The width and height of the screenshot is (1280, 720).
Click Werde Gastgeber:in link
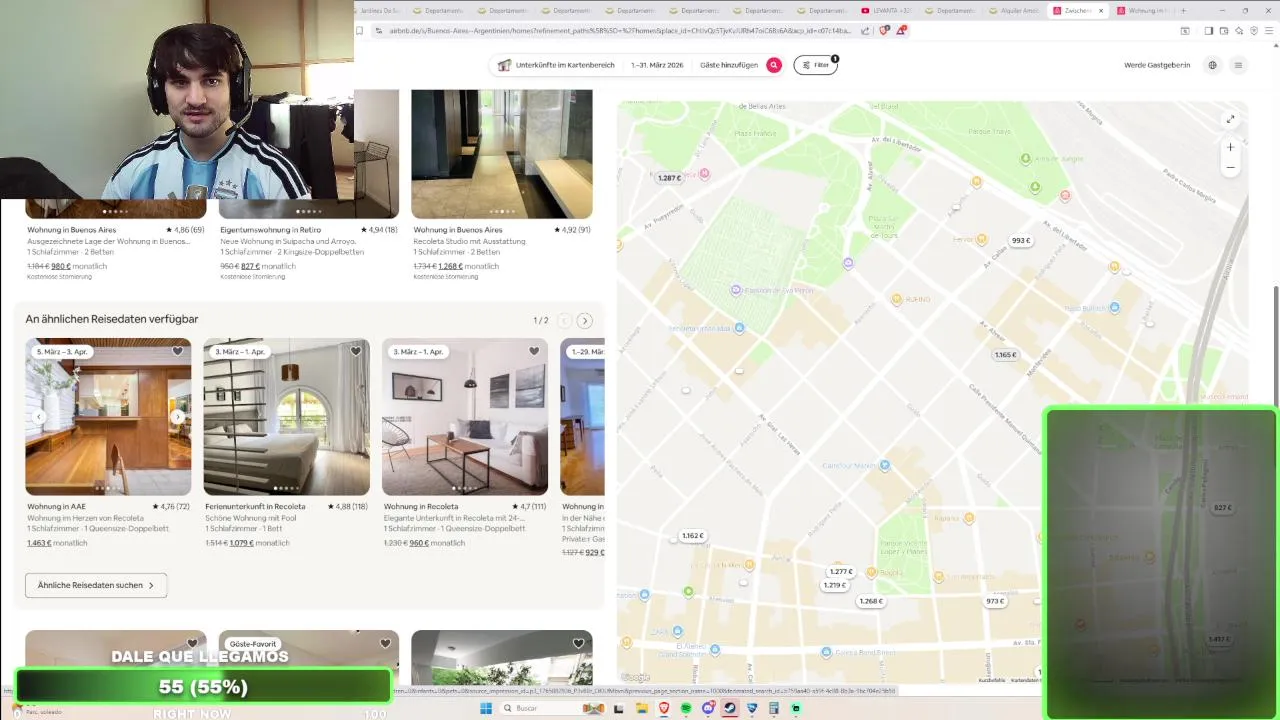point(1157,65)
